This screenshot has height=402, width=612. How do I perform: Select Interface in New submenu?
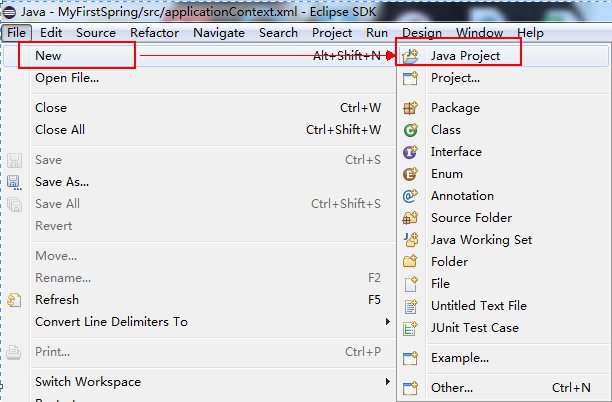(x=503, y=152)
